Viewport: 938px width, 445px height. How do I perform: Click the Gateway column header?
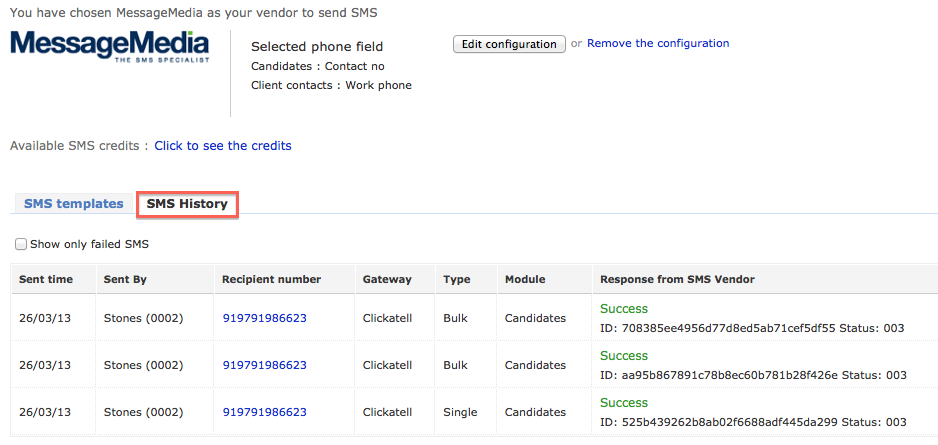click(386, 279)
